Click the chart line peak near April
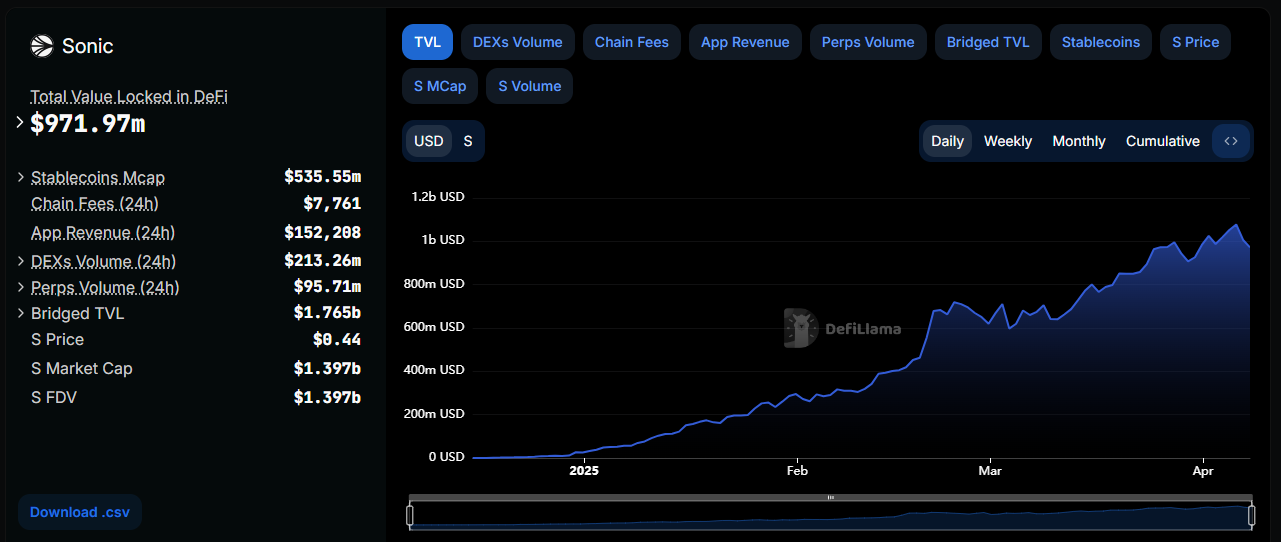The image size is (1281, 542). 1237,225
